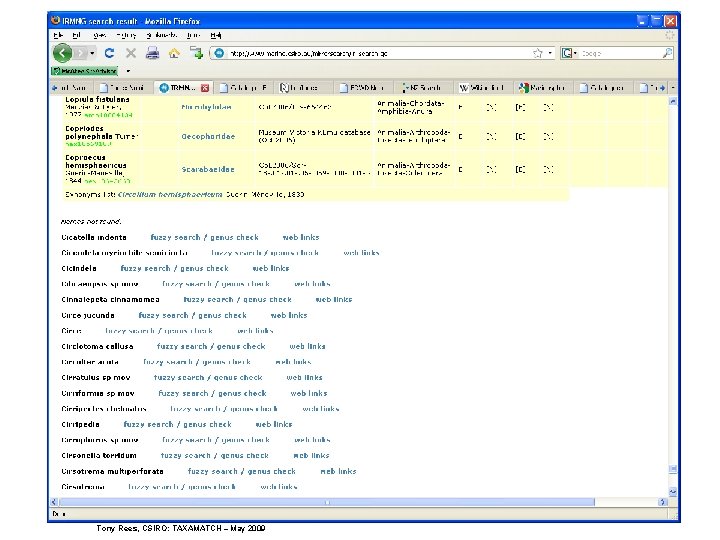Open the History menu
The image size is (720, 540).
click(126, 35)
